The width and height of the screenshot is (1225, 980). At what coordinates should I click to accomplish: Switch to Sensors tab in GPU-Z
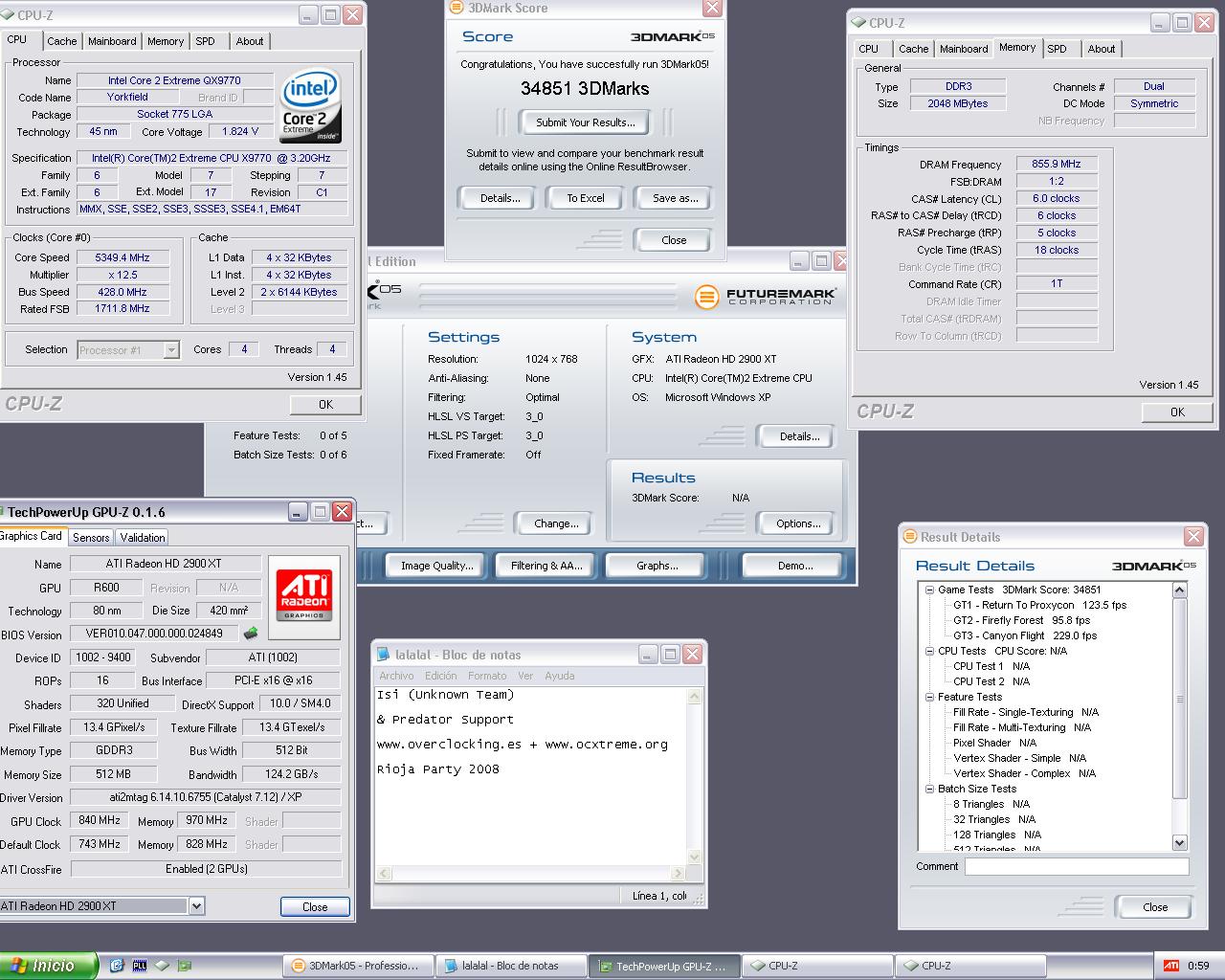click(x=91, y=538)
